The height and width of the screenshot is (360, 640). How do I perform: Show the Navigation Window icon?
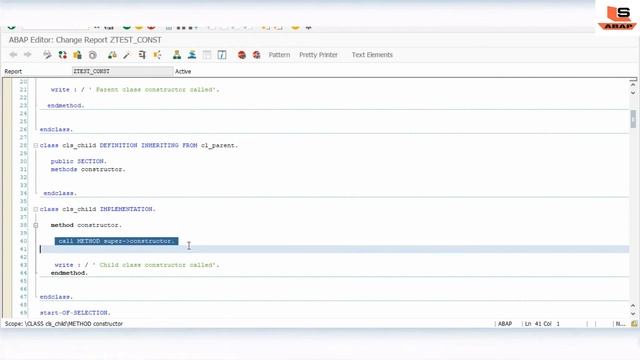coord(192,55)
